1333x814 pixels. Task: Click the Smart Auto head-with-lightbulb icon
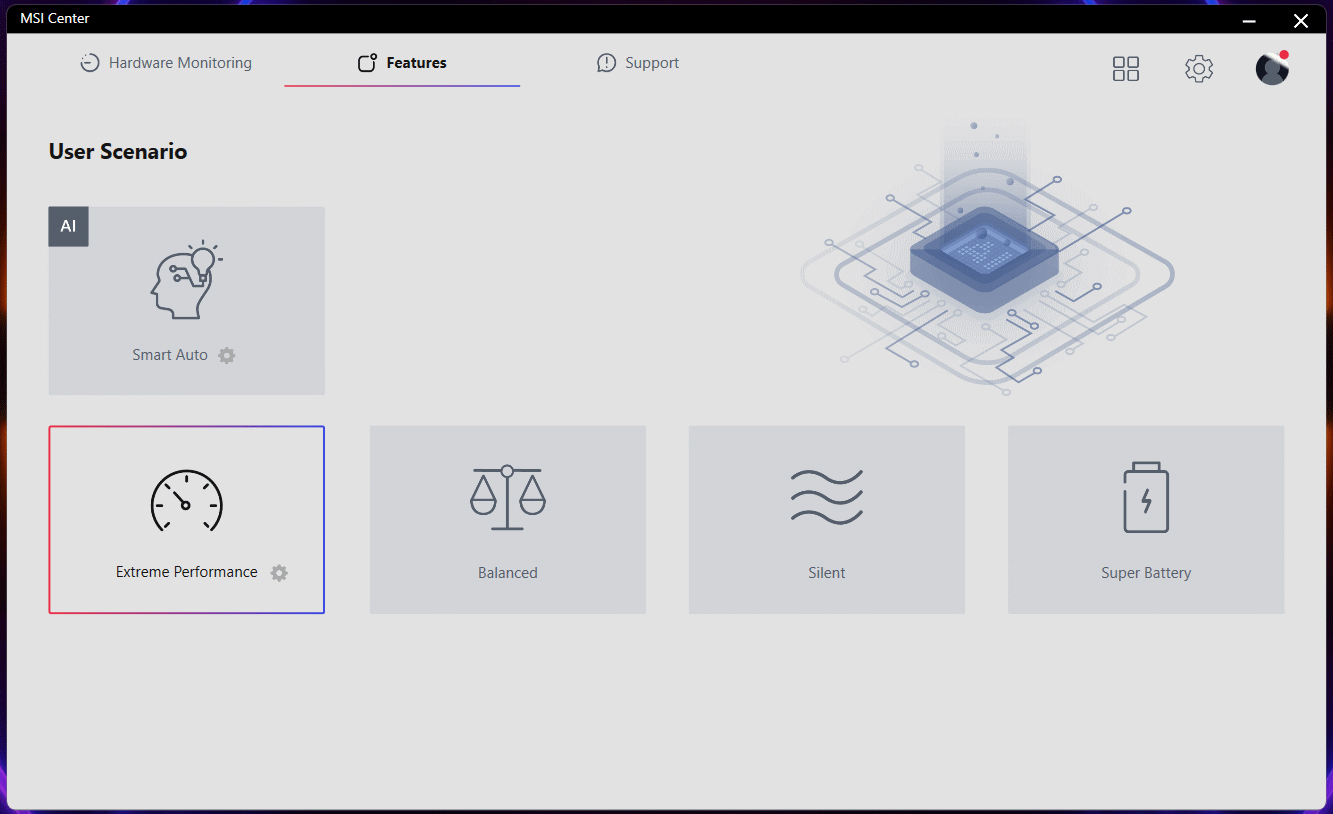click(x=186, y=280)
